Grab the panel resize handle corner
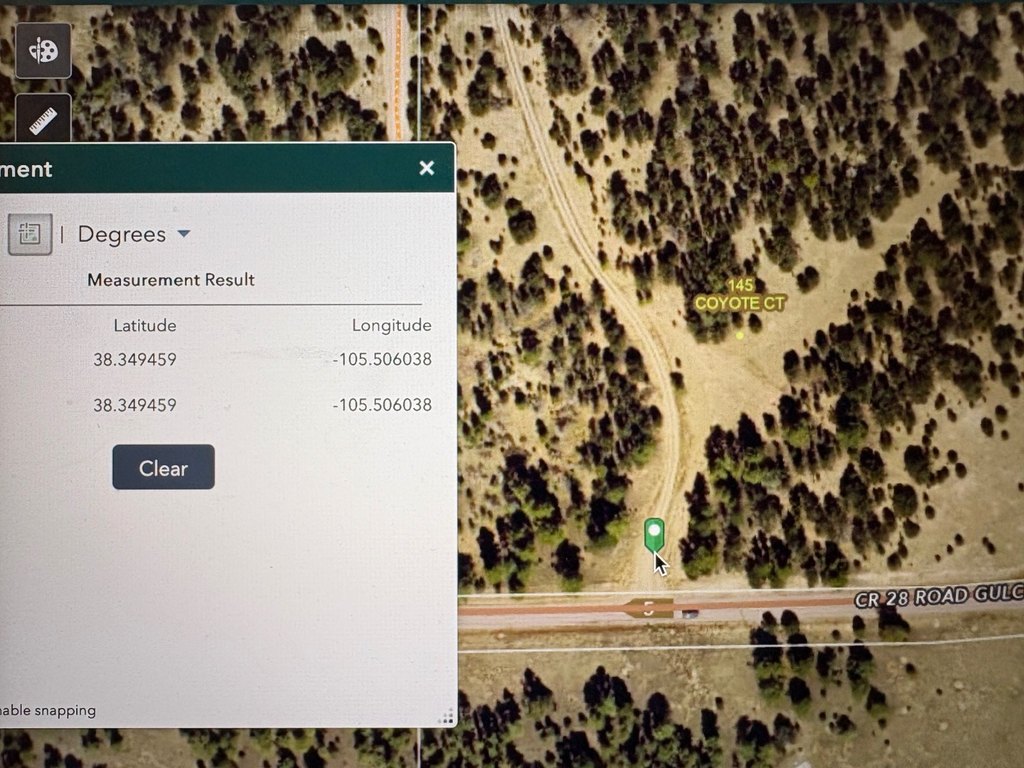This screenshot has height=768, width=1024. click(x=446, y=716)
